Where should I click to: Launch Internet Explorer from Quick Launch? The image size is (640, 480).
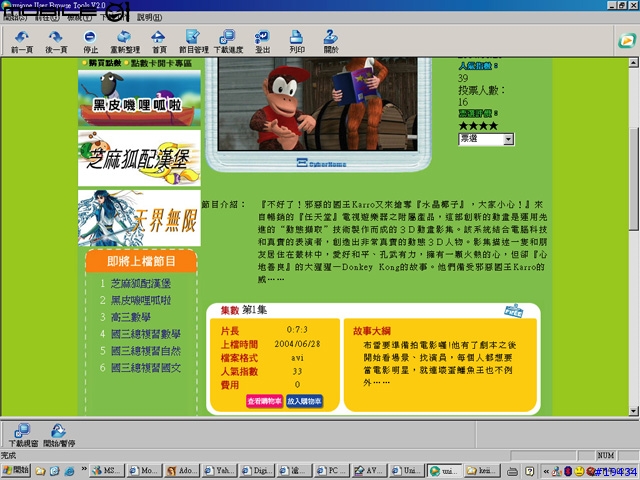point(69,471)
